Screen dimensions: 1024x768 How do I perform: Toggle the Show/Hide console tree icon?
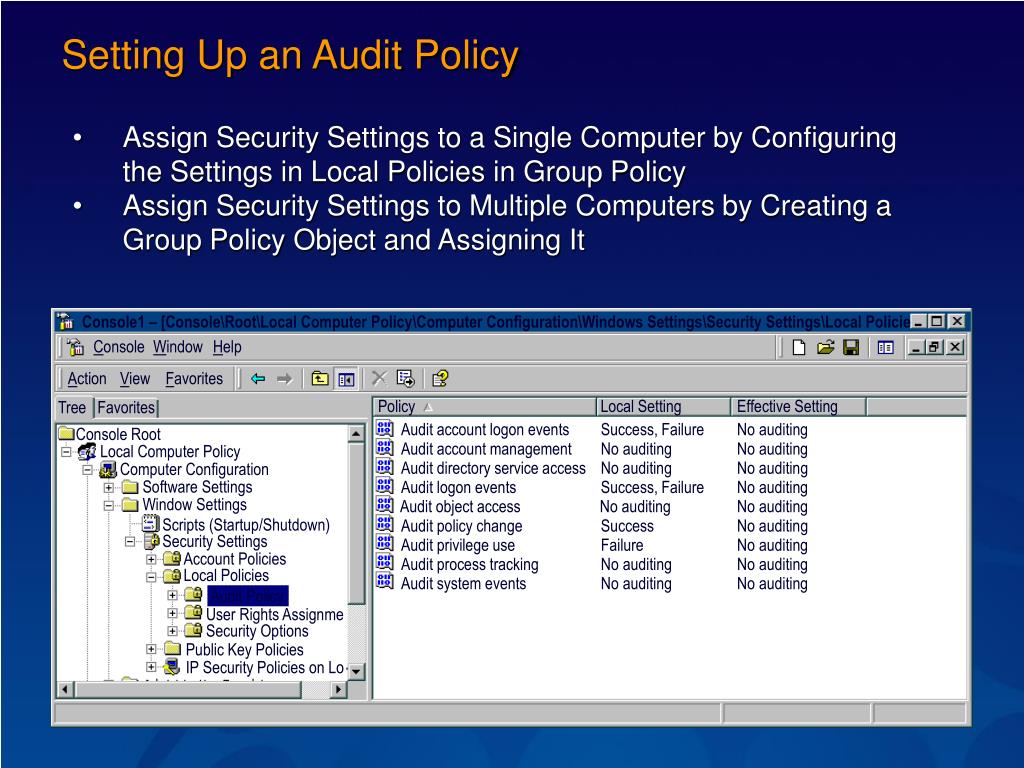[x=346, y=379]
